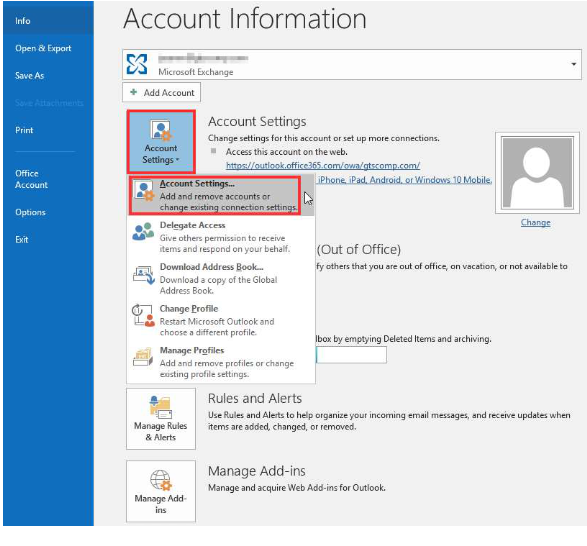Choose Delegate Access menu entry
Screen dimensions: 587x546
click(x=221, y=237)
